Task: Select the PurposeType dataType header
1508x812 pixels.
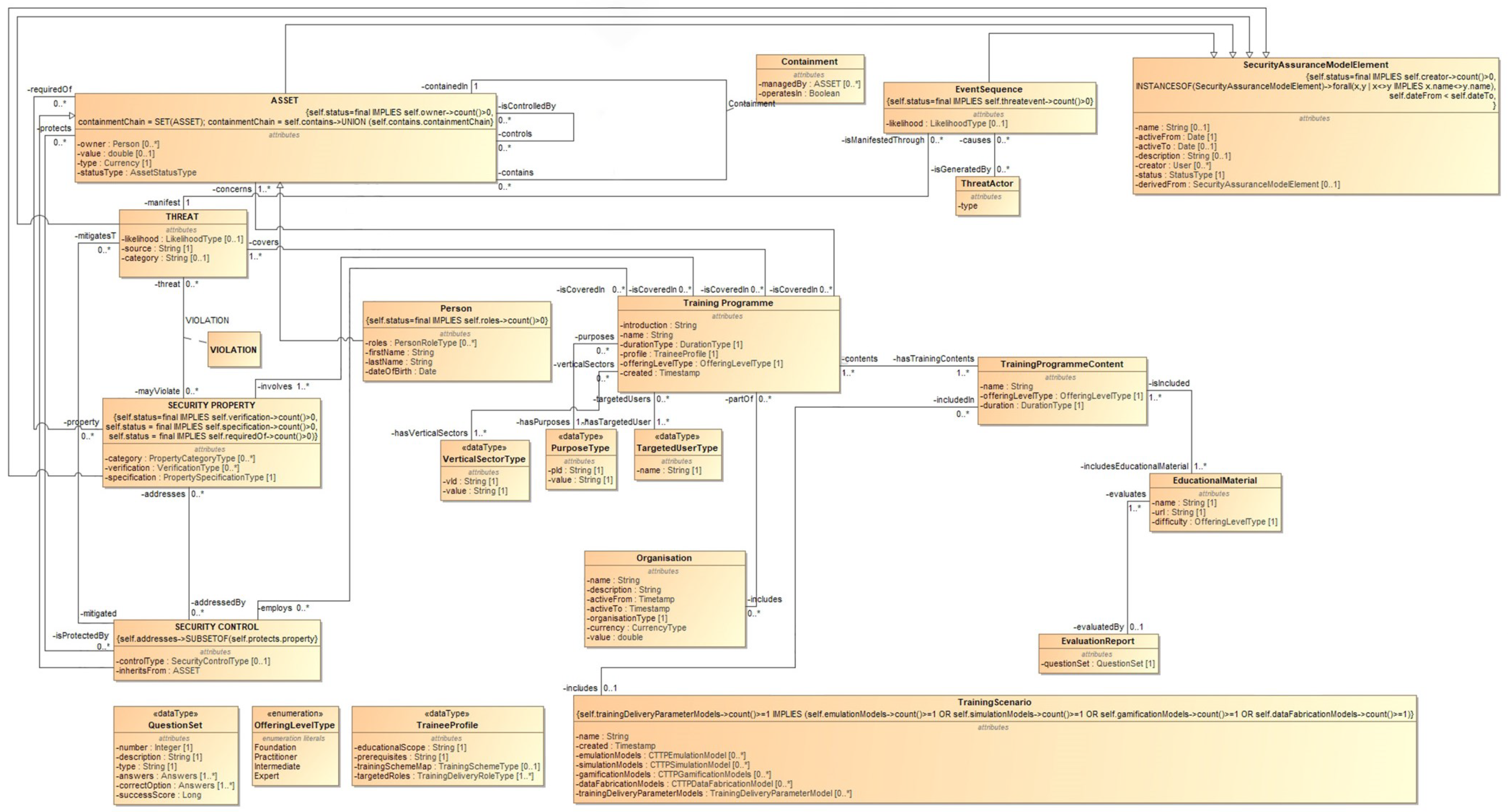Action: point(580,448)
